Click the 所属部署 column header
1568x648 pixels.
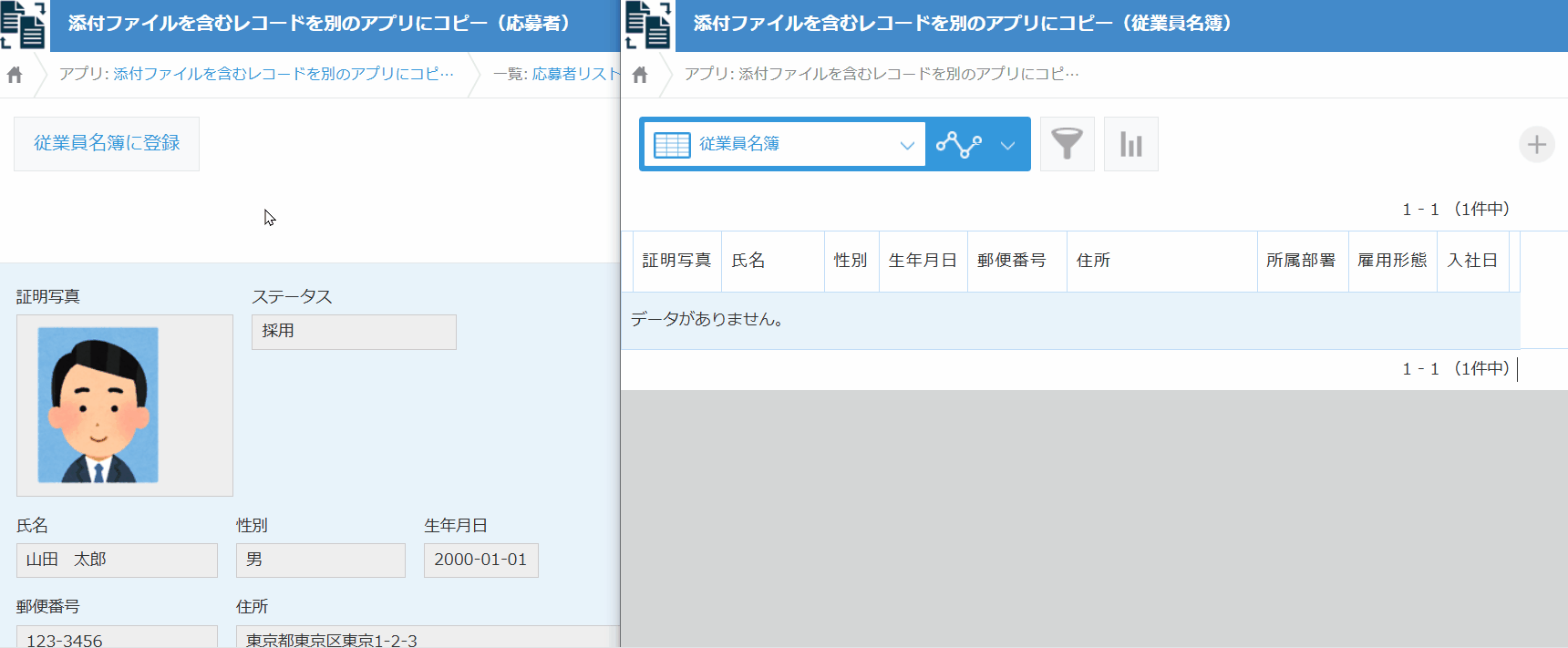tap(1301, 261)
